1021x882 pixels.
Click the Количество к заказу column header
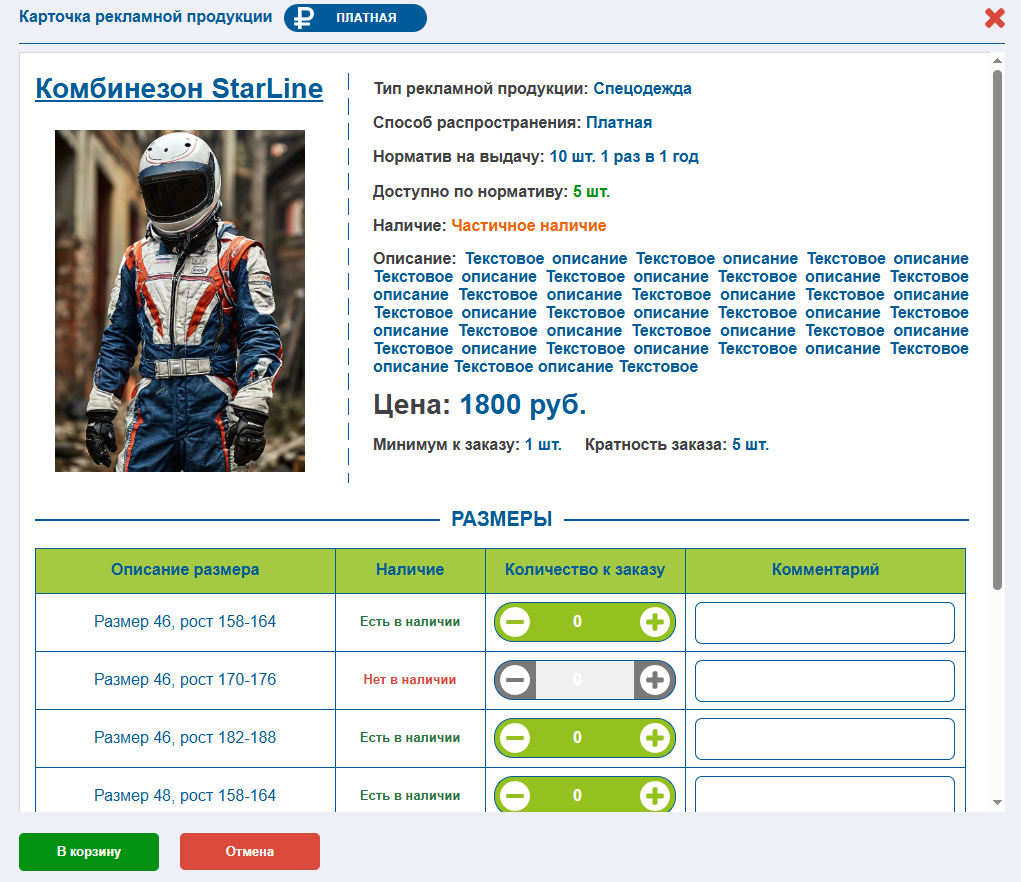point(585,570)
